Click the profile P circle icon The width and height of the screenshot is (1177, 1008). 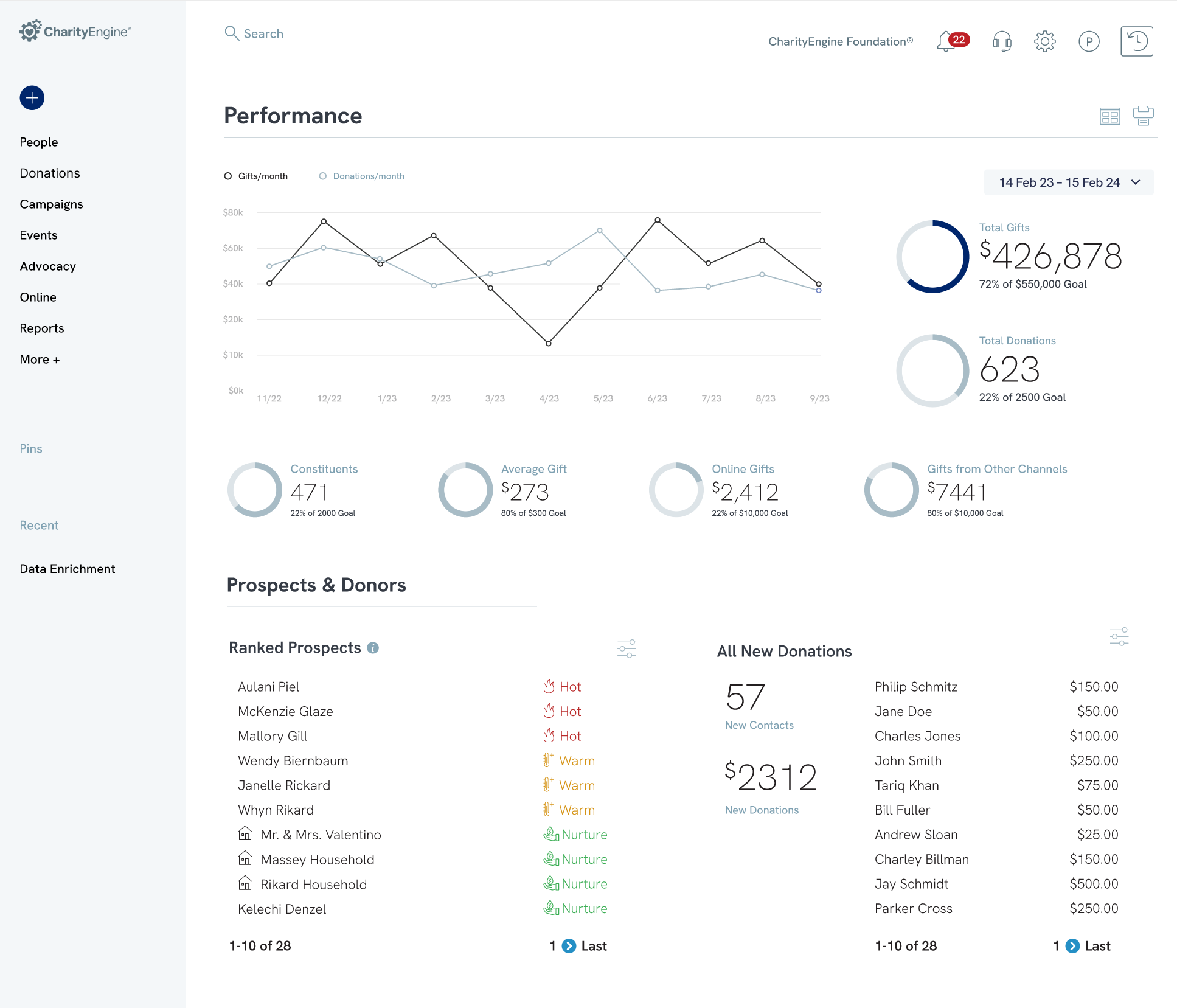coord(1088,41)
